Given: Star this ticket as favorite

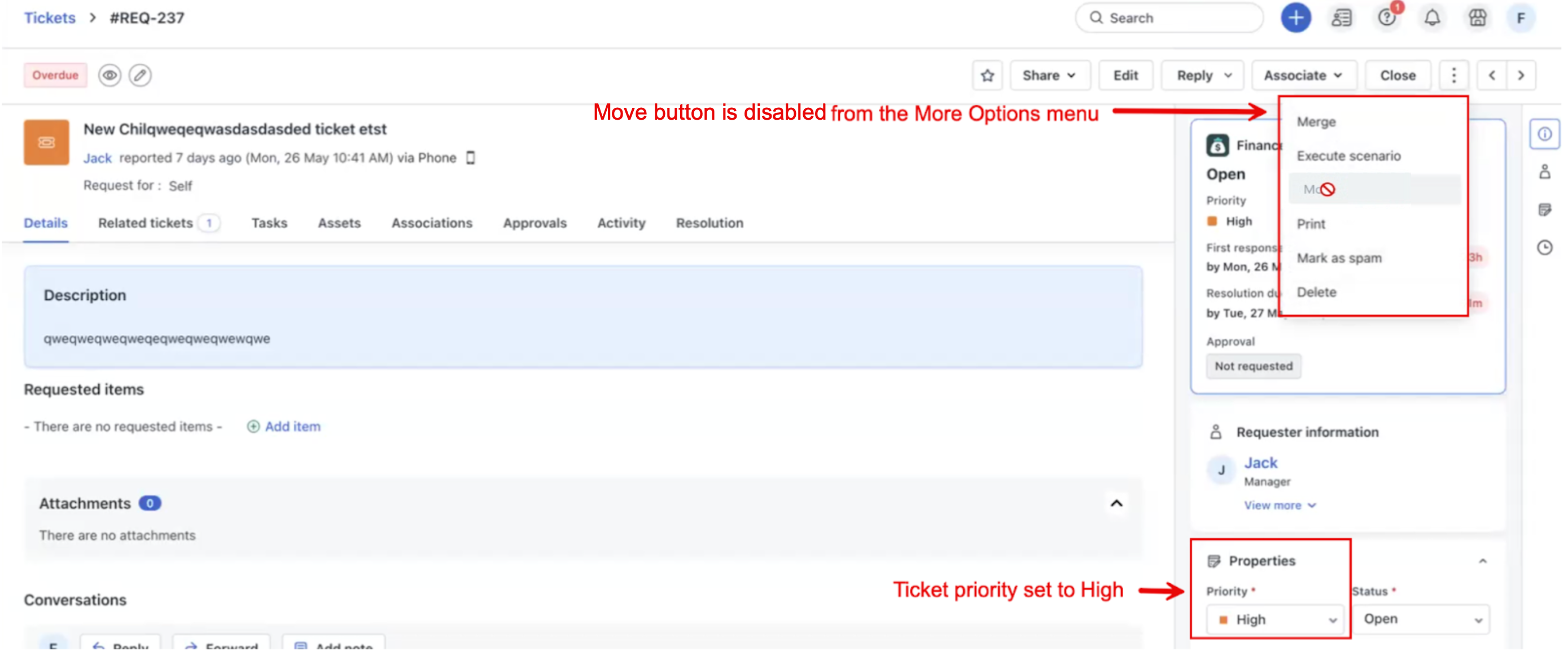Looking at the screenshot, I should [987, 76].
